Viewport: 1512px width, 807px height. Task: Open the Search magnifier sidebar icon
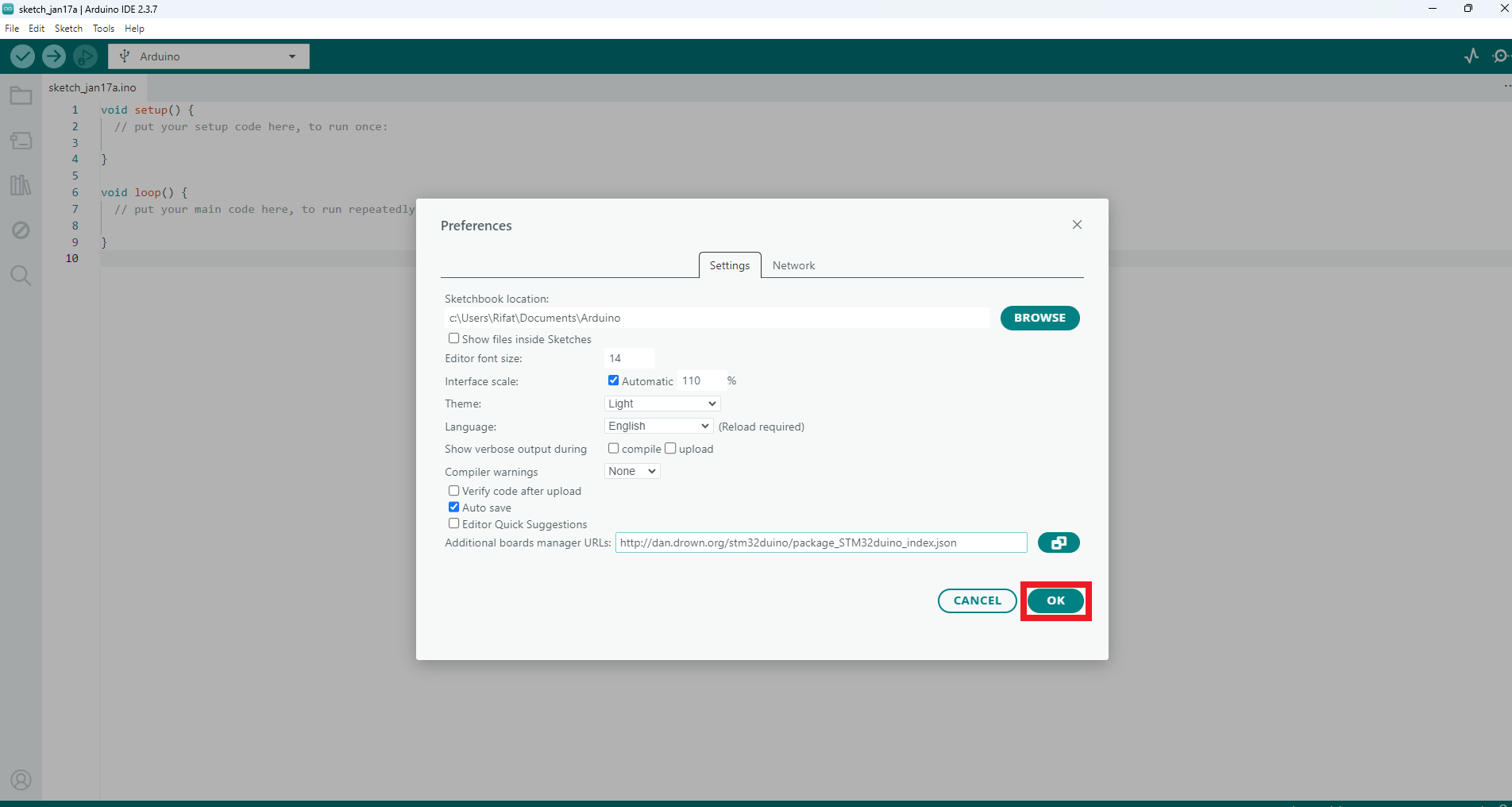(x=21, y=276)
